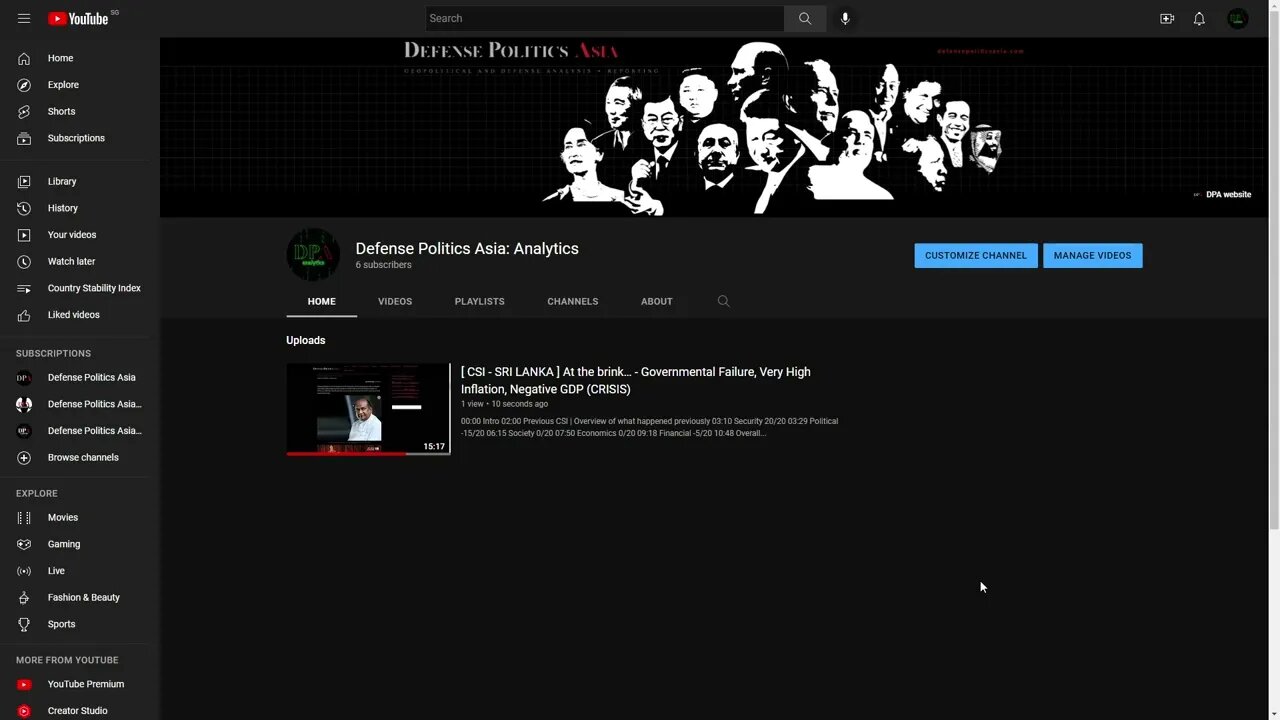The image size is (1280, 720).
Task: Open the Create video icon
Action: [x=1166, y=18]
